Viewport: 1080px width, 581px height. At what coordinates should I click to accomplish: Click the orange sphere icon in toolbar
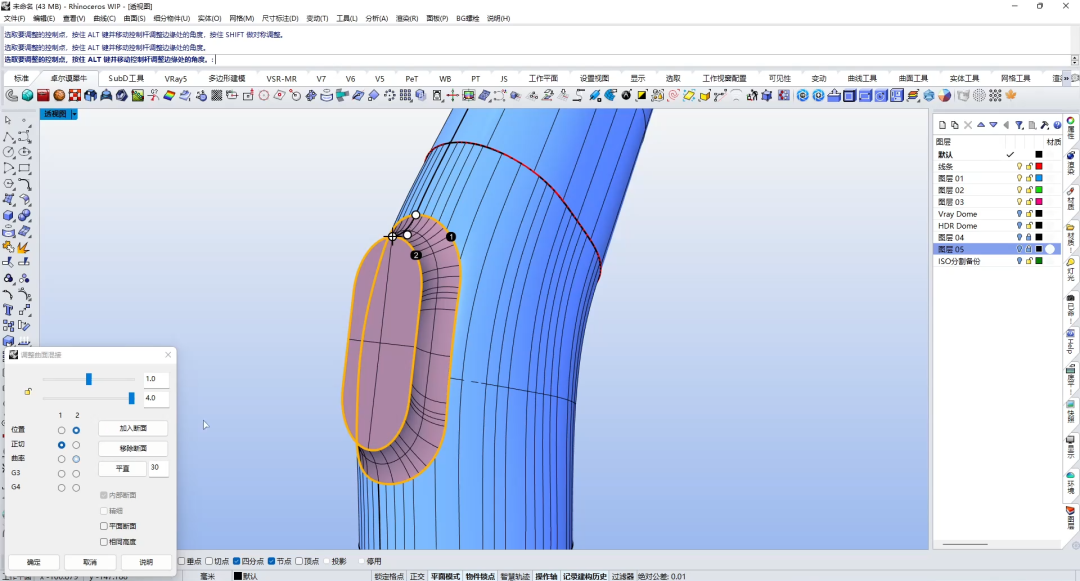(59, 96)
